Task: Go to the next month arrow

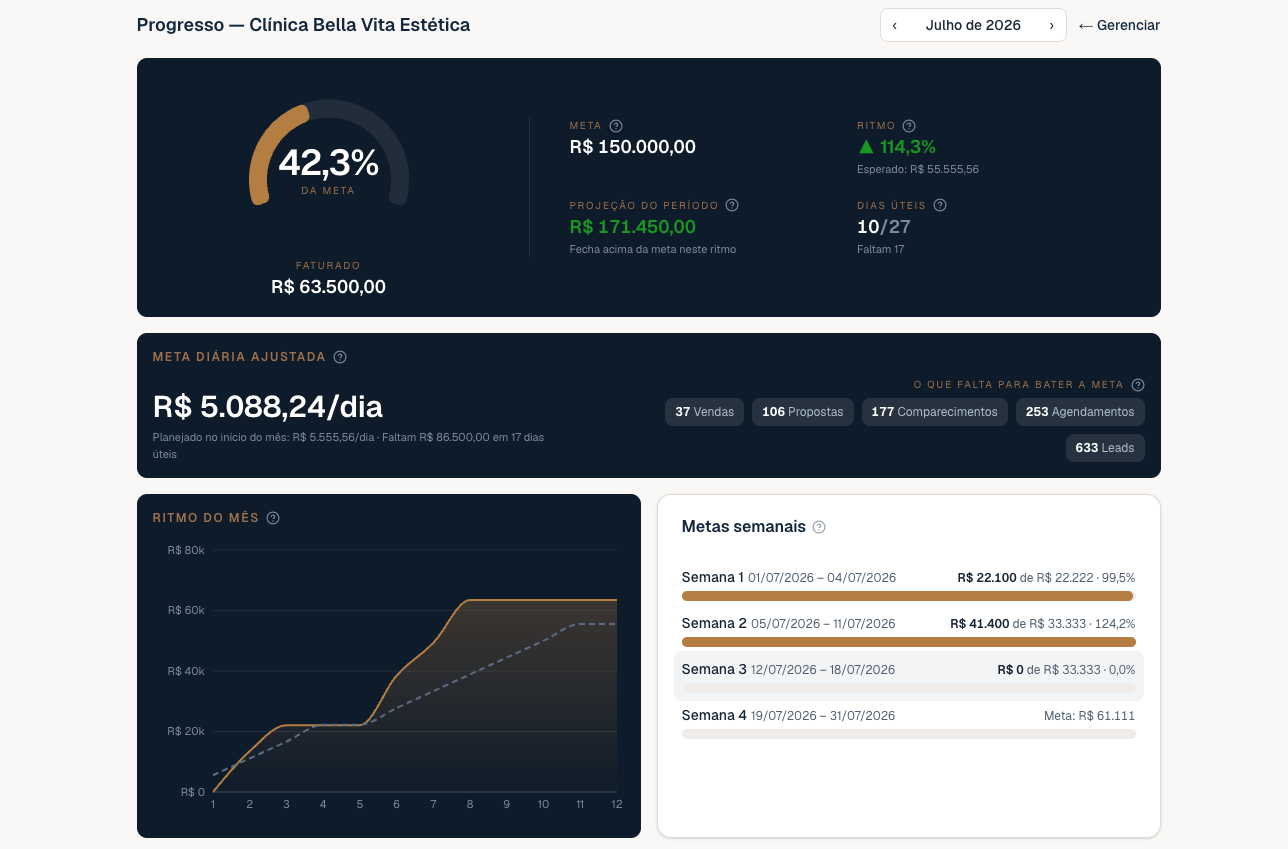Action: [1051, 25]
